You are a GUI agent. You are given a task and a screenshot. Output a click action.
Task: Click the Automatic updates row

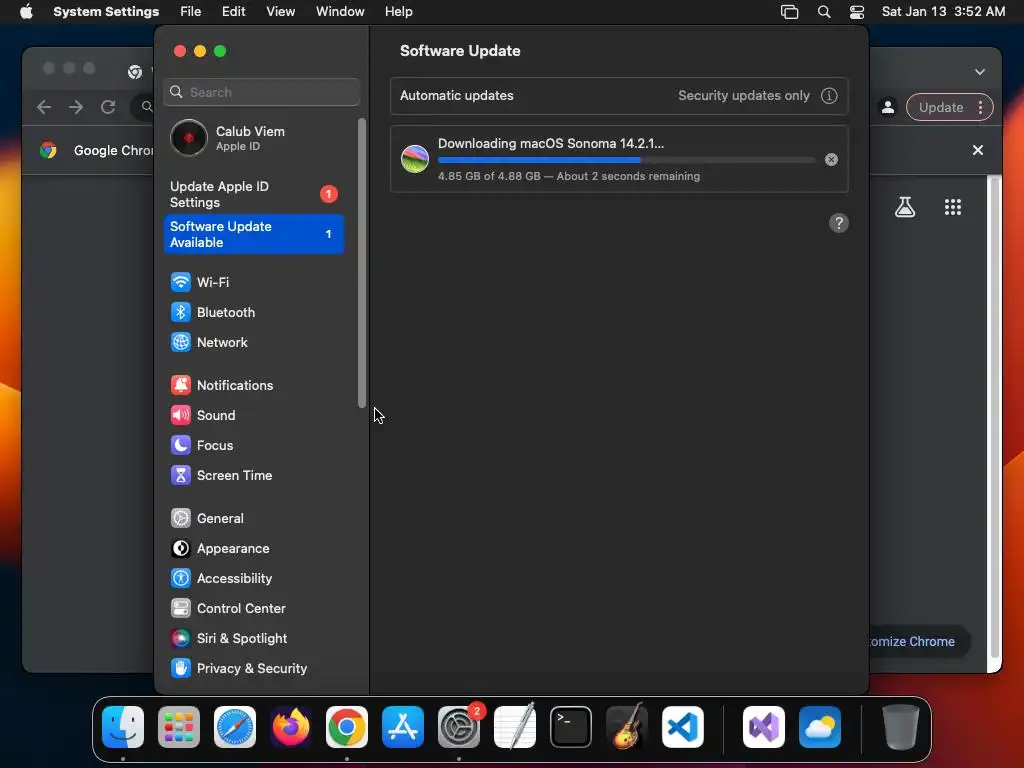coord(619,95)
